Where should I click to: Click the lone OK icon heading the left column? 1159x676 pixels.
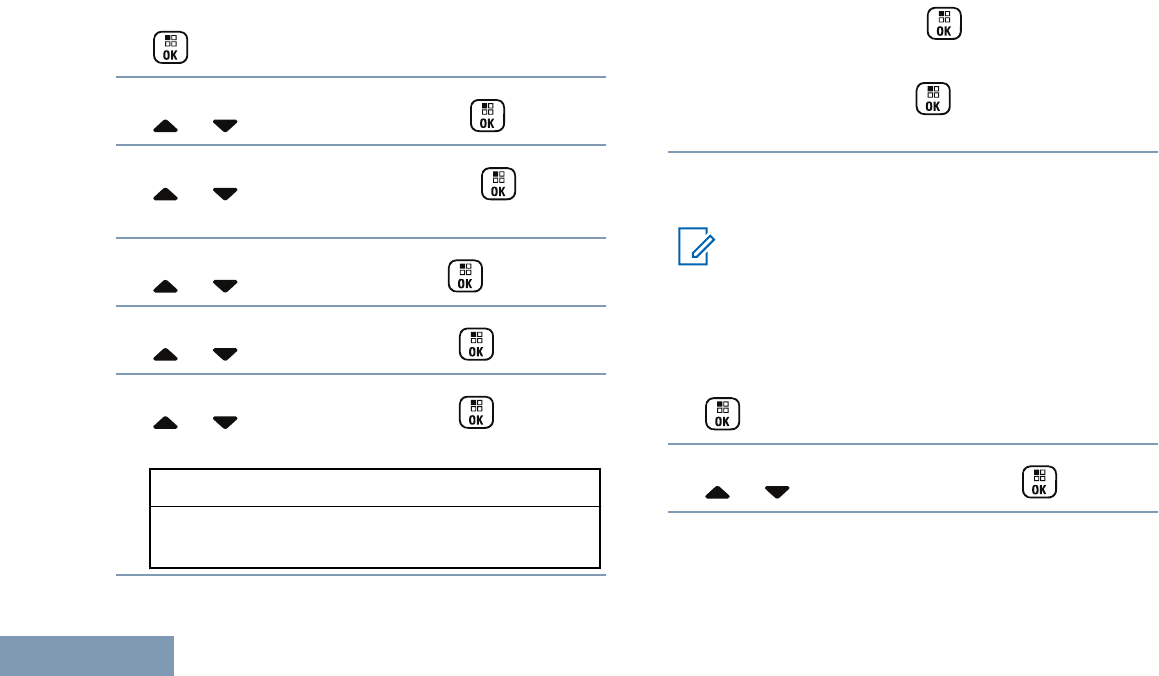point(171,47)
